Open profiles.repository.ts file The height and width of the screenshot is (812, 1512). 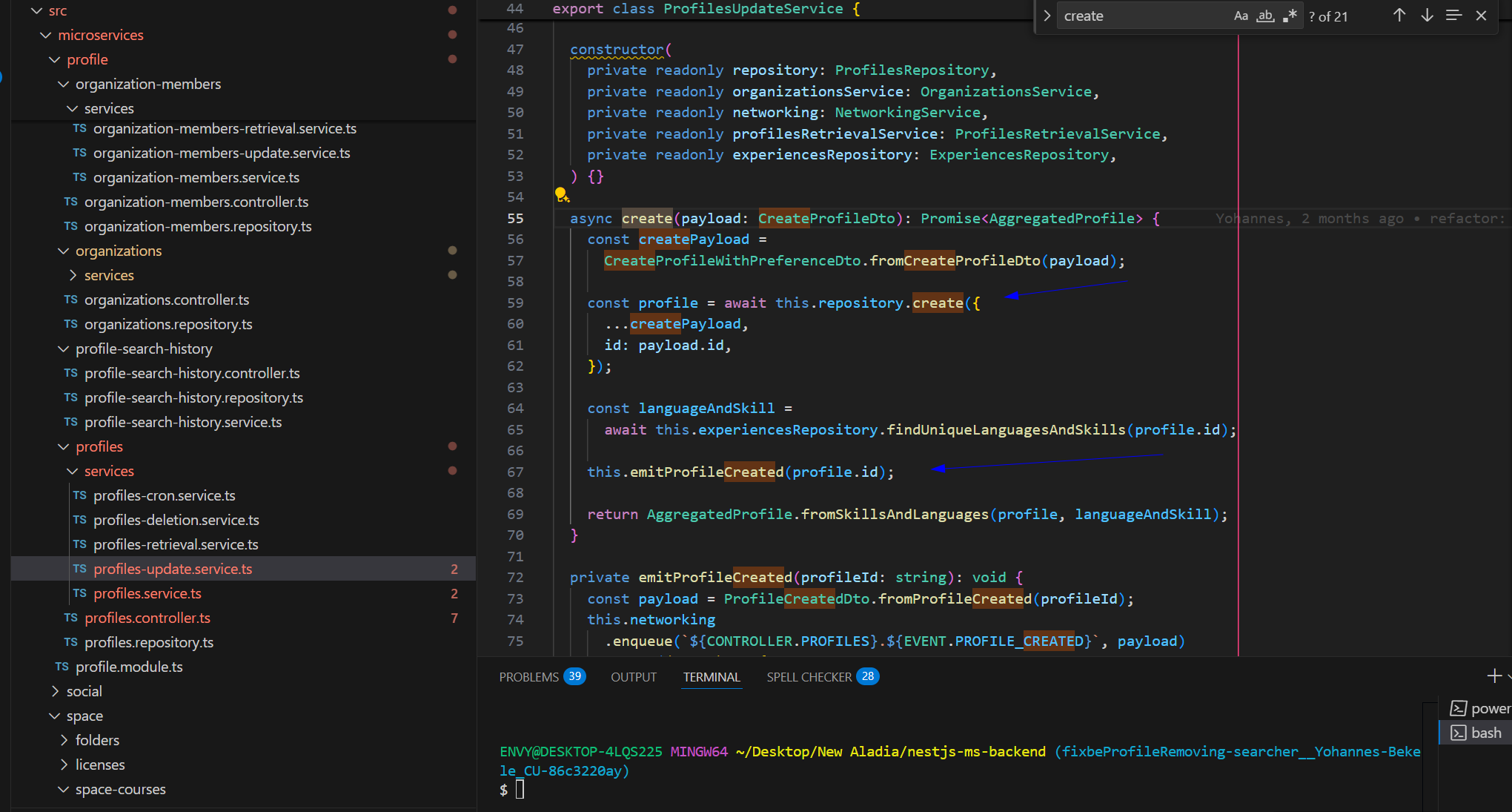(x=149, y=642)
